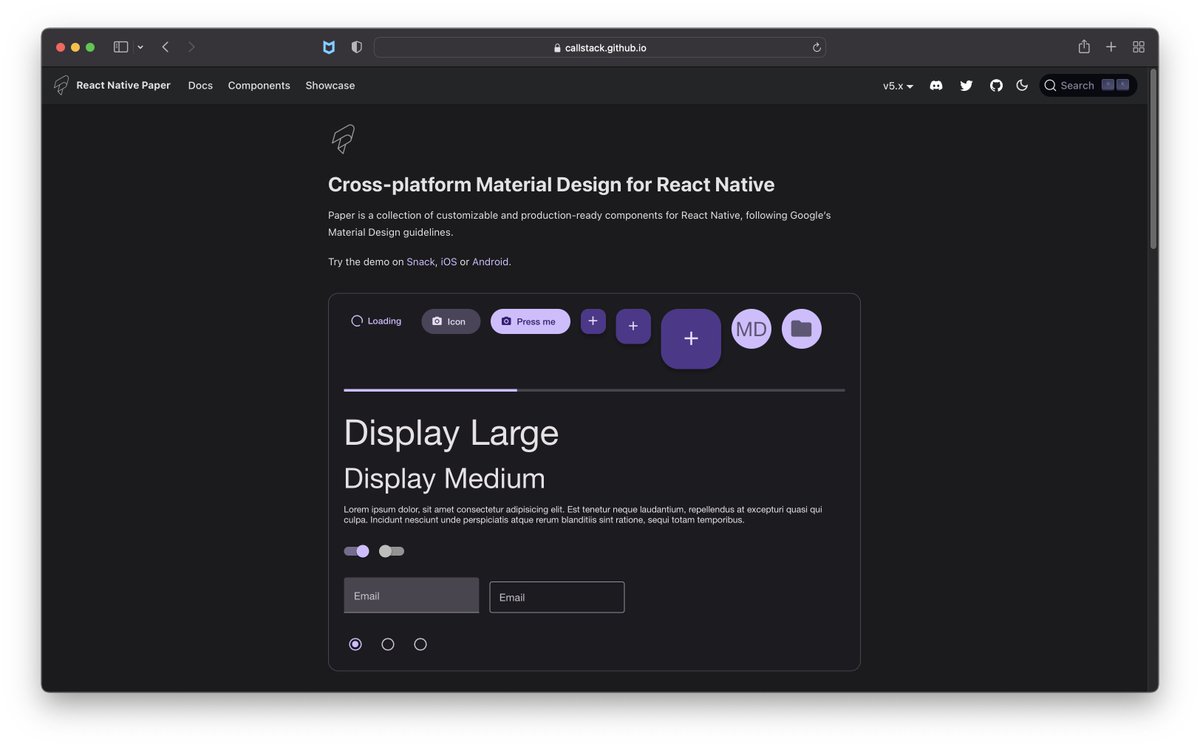
Task: Open the Components menu item
Action: tap(259, 86)
